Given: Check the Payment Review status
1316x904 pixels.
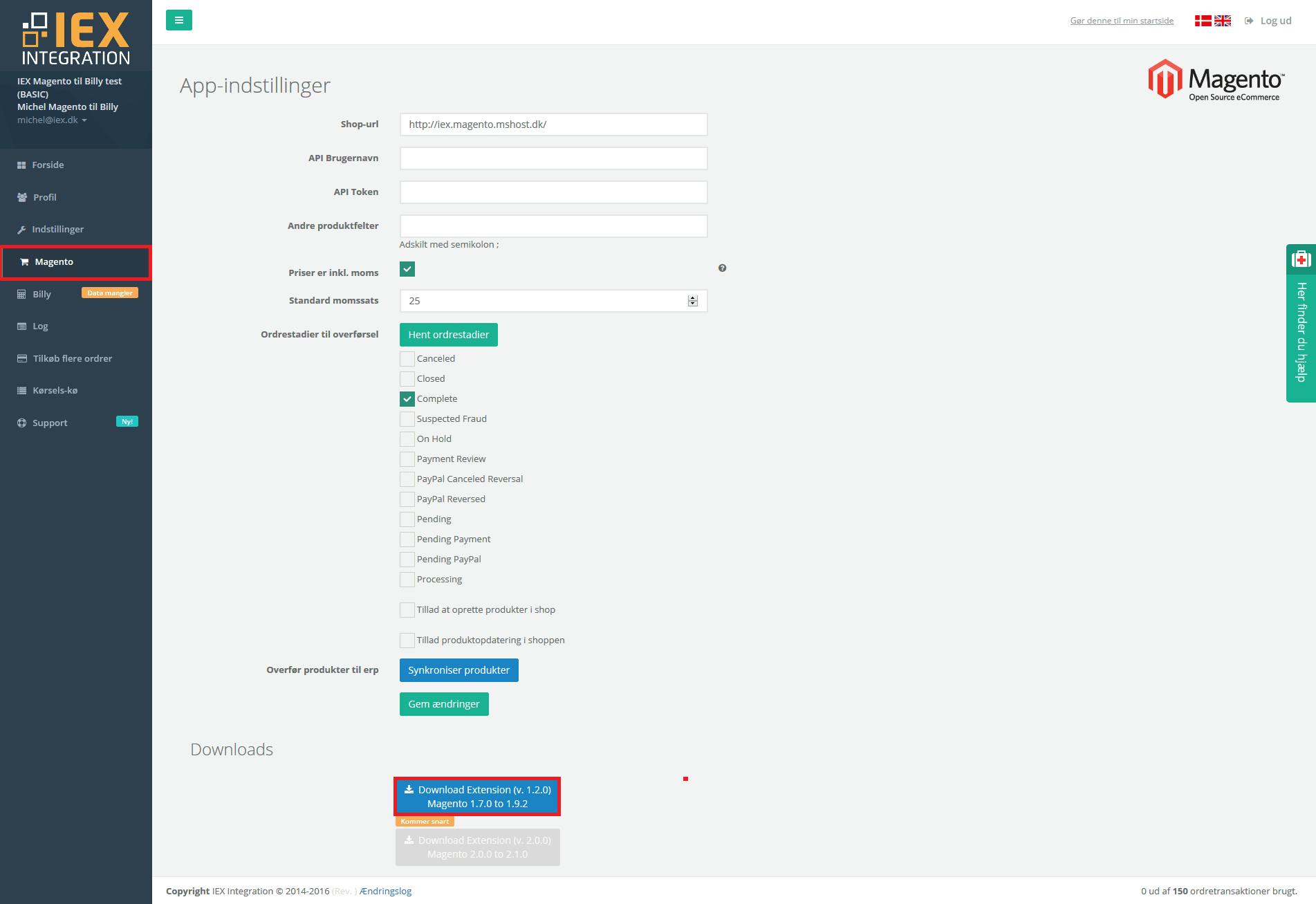Looking at the screenshot, I should [407, 459].
